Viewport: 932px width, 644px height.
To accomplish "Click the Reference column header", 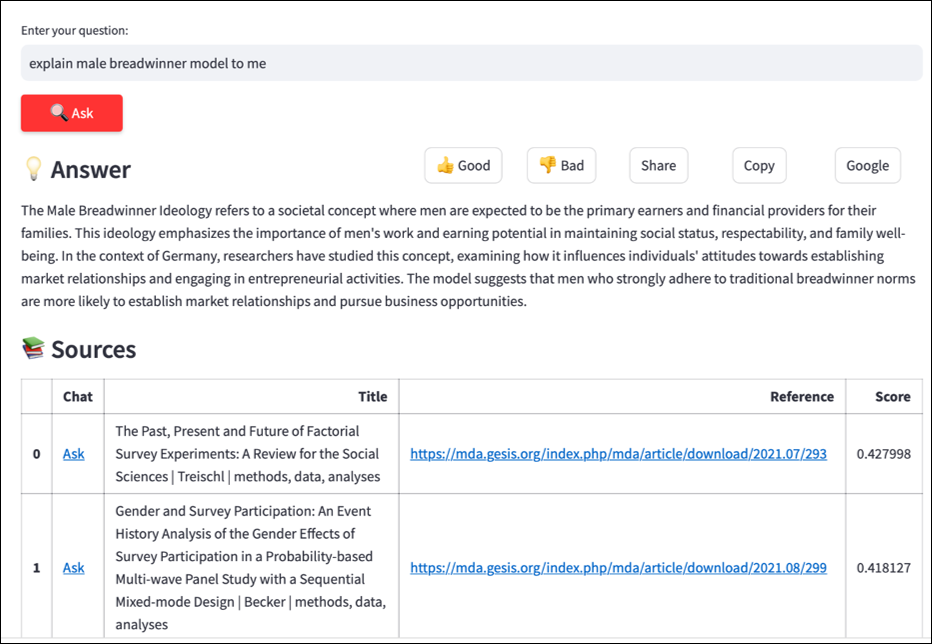I will click(801, 397).
